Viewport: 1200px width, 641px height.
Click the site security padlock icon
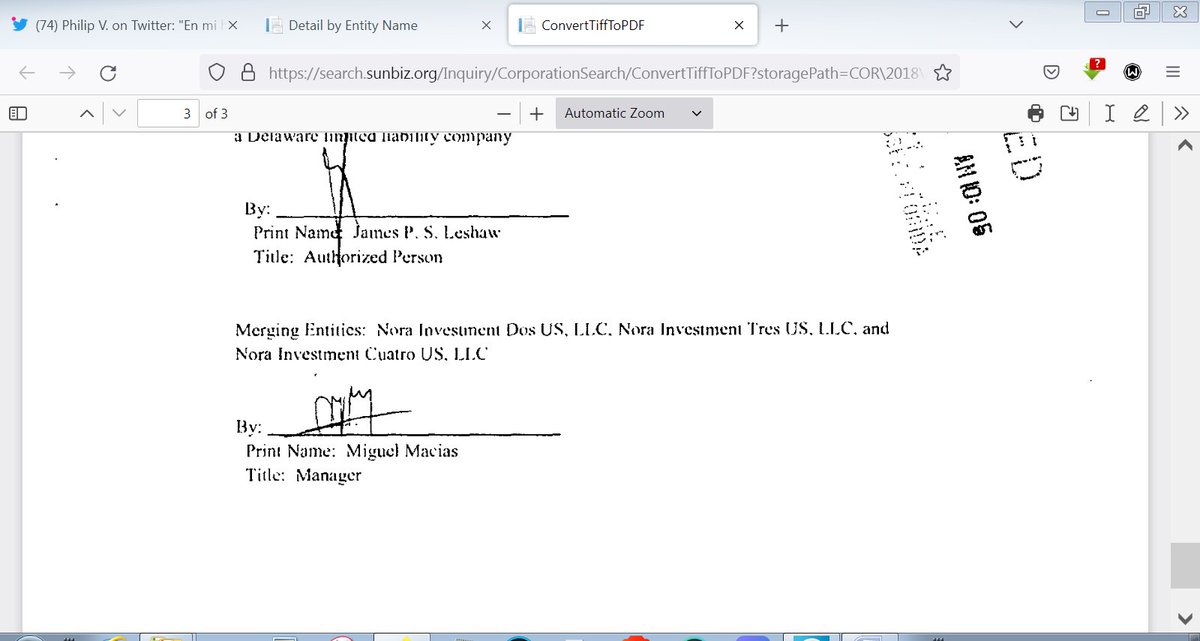pos(246,72)
